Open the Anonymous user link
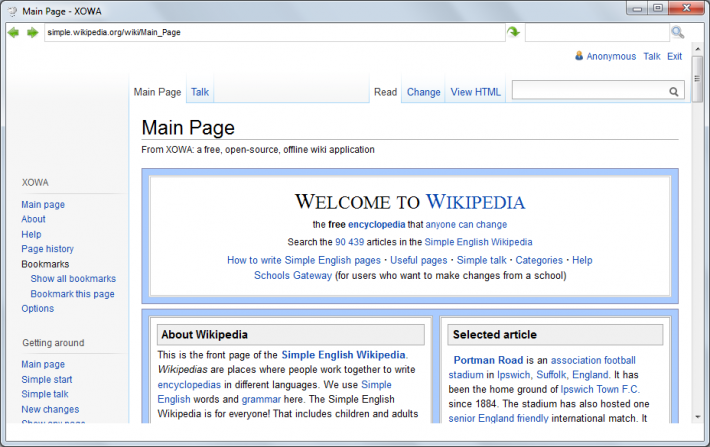This screenshot has width=710, height=447. pos(611,56)
